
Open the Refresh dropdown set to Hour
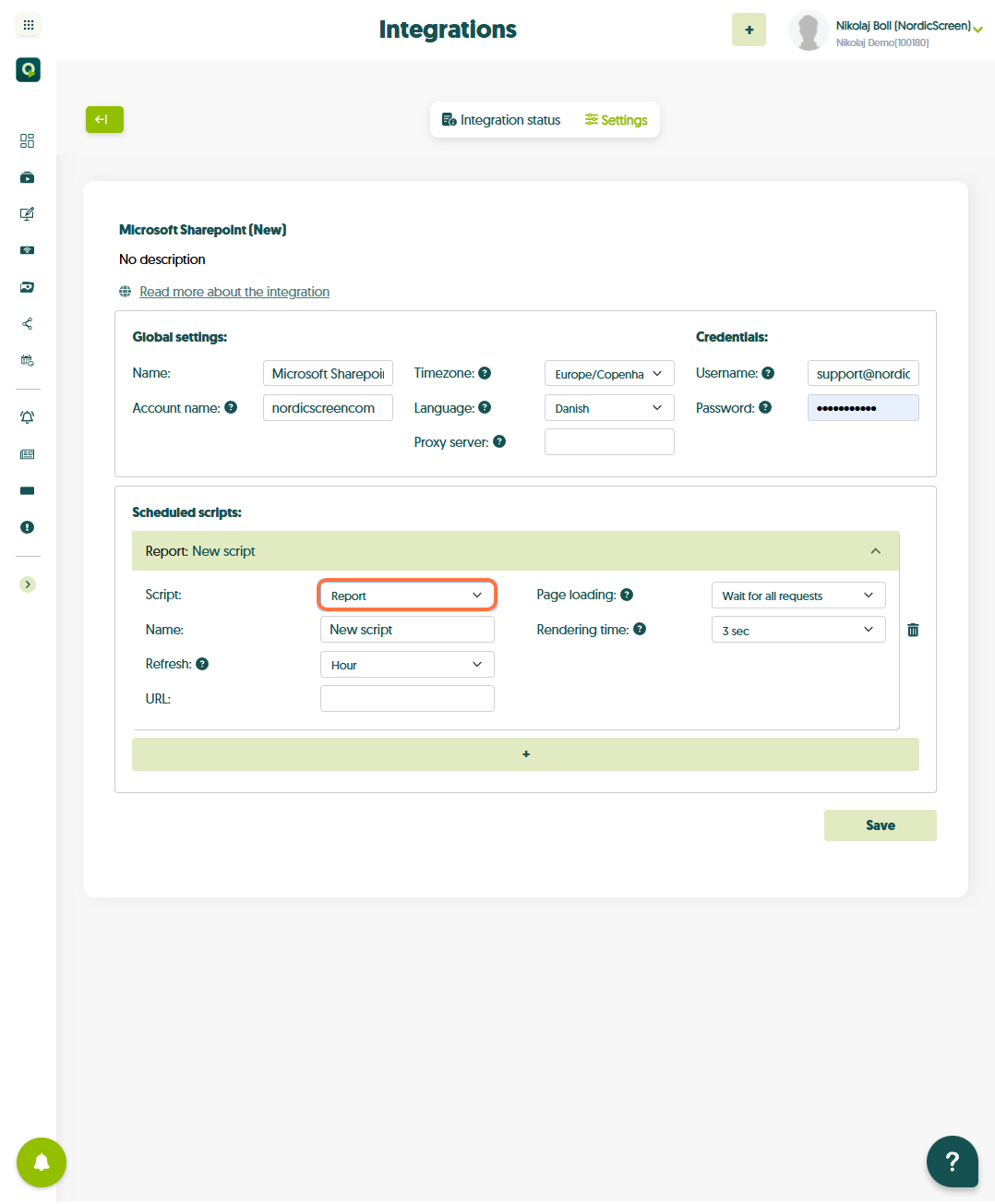click(x=407, y=665)
